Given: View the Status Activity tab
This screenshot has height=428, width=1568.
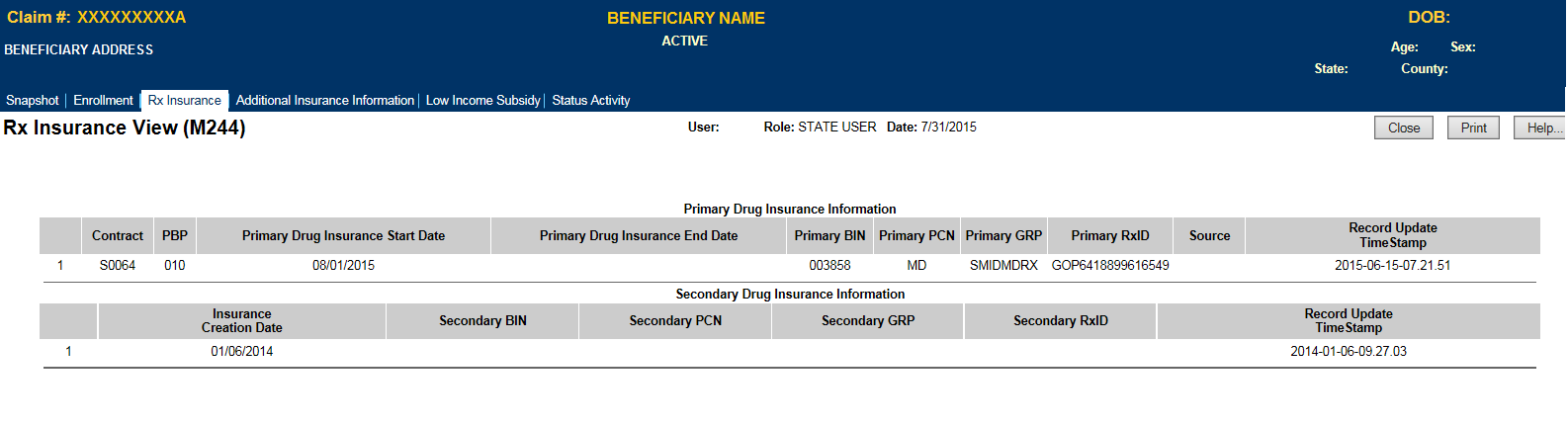Looking at the screenshot, I should [591, 100].
